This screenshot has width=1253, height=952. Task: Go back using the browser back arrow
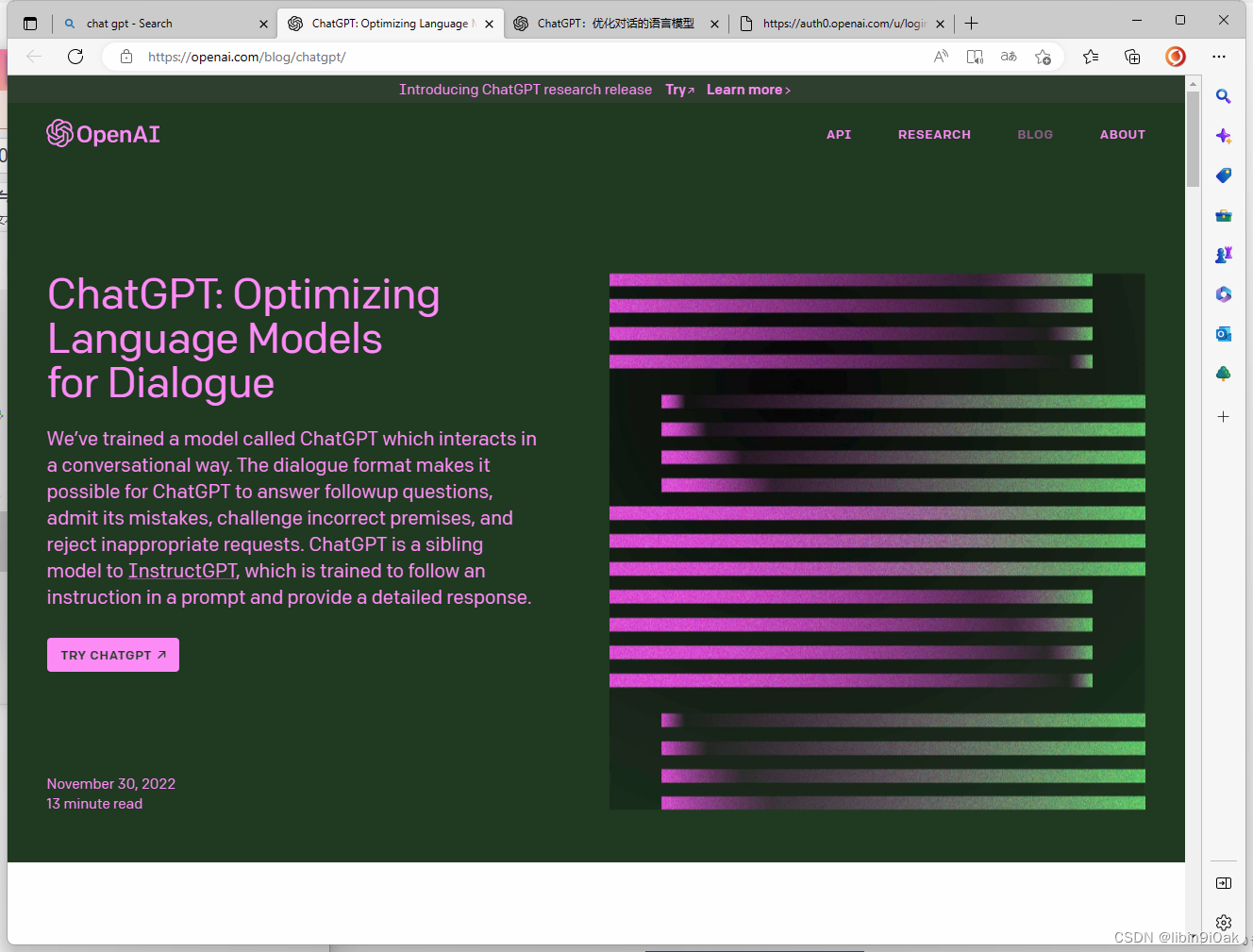(34, 57)
